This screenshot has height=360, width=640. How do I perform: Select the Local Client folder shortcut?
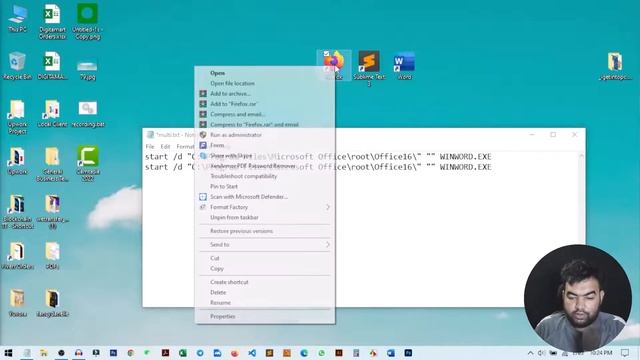pos(52,113)
